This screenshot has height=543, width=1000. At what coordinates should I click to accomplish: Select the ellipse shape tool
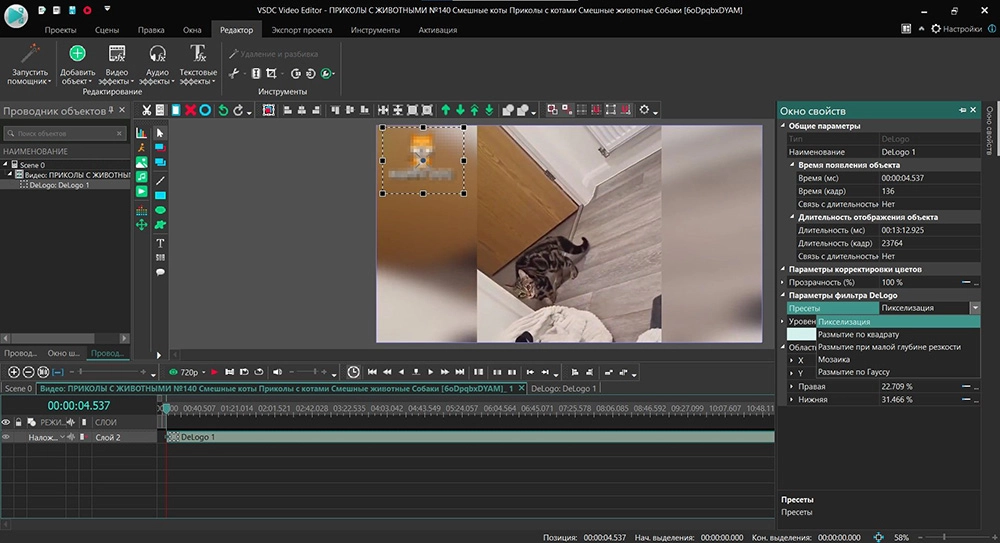click(160, 210)
